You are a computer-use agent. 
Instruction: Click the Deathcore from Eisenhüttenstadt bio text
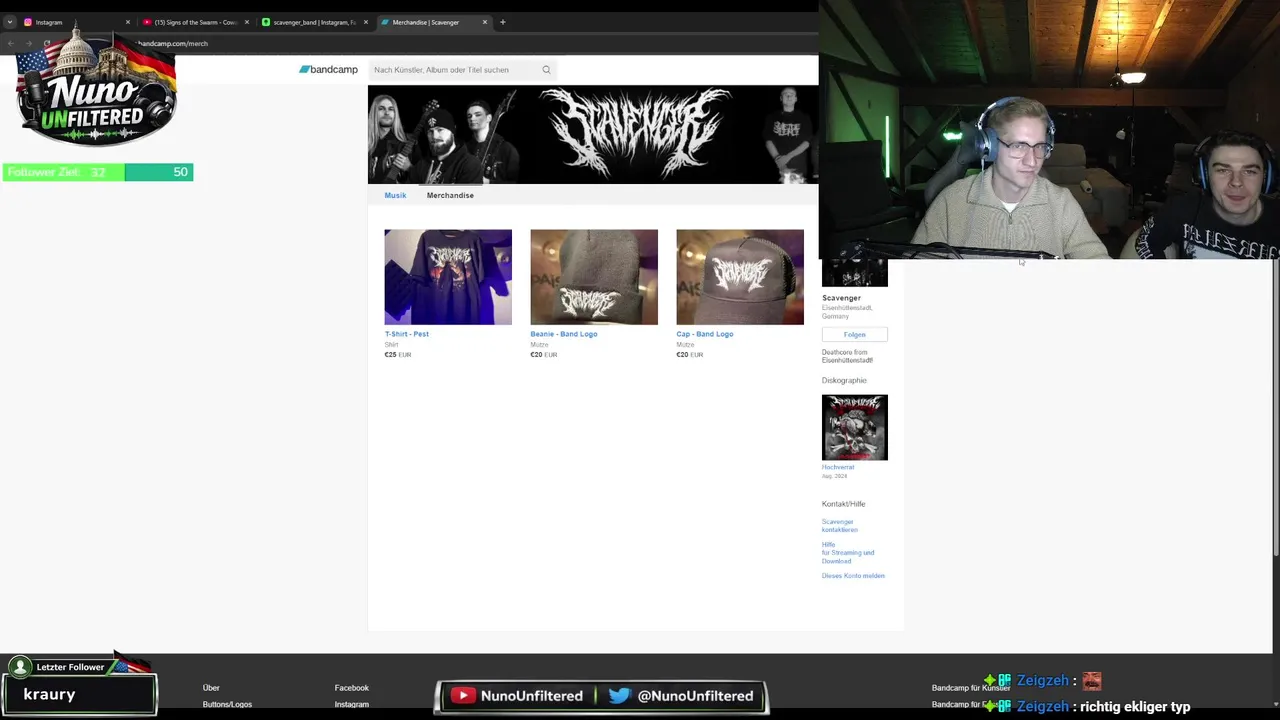tap(847, 356)
